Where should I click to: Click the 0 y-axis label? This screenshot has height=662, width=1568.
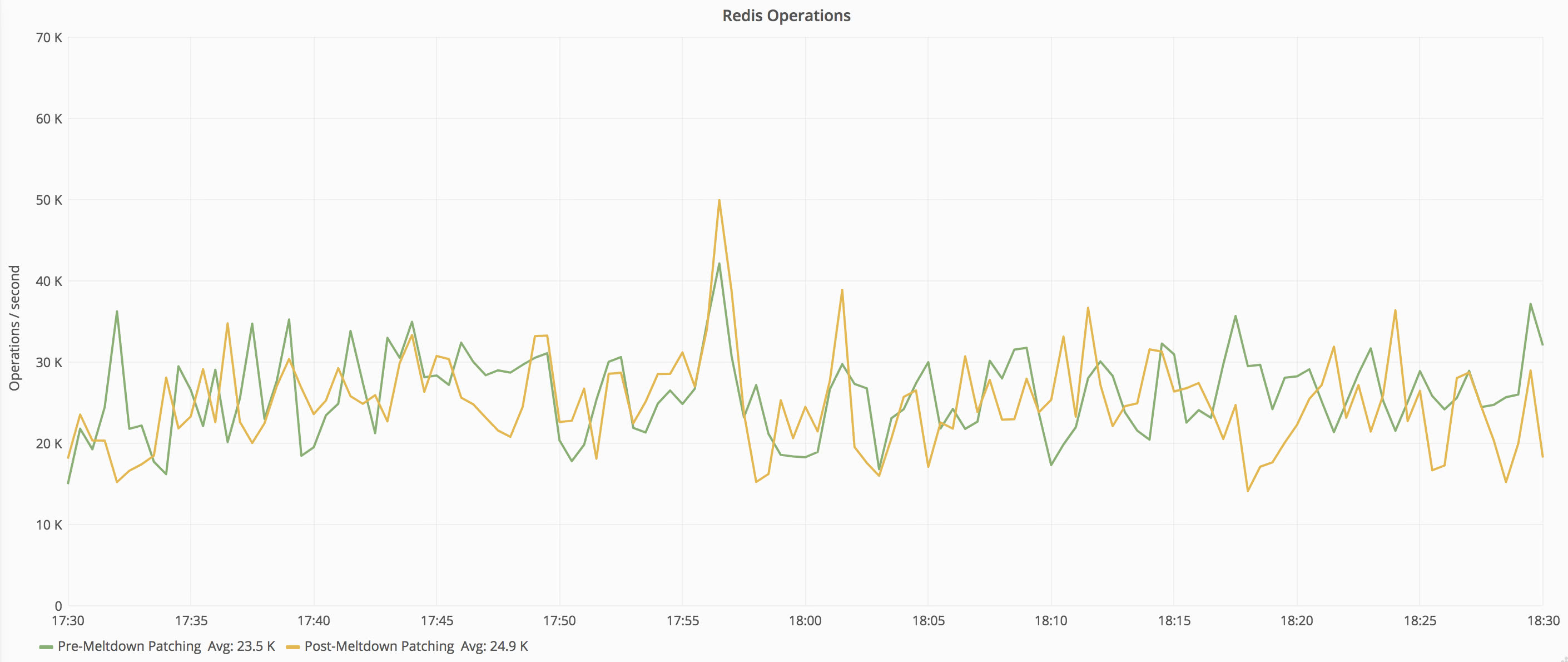coord(58,606)
